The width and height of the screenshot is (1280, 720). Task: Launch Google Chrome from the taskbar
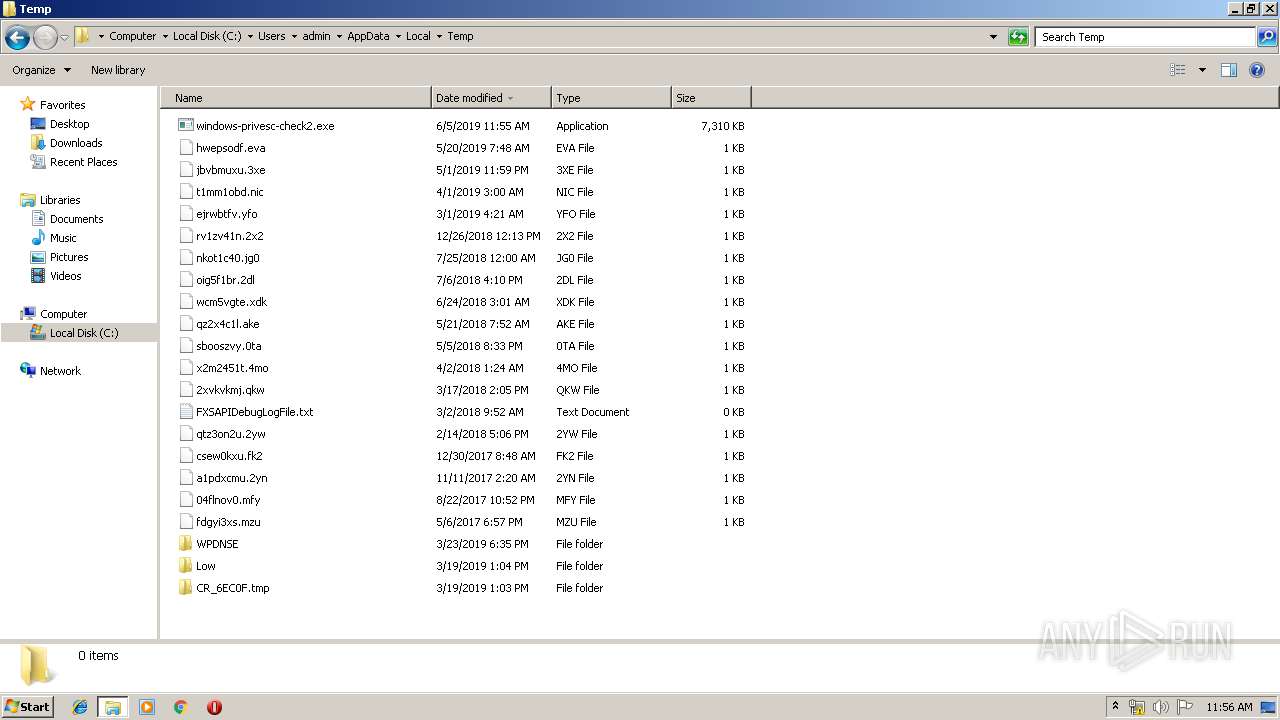[x=180, y=707]
